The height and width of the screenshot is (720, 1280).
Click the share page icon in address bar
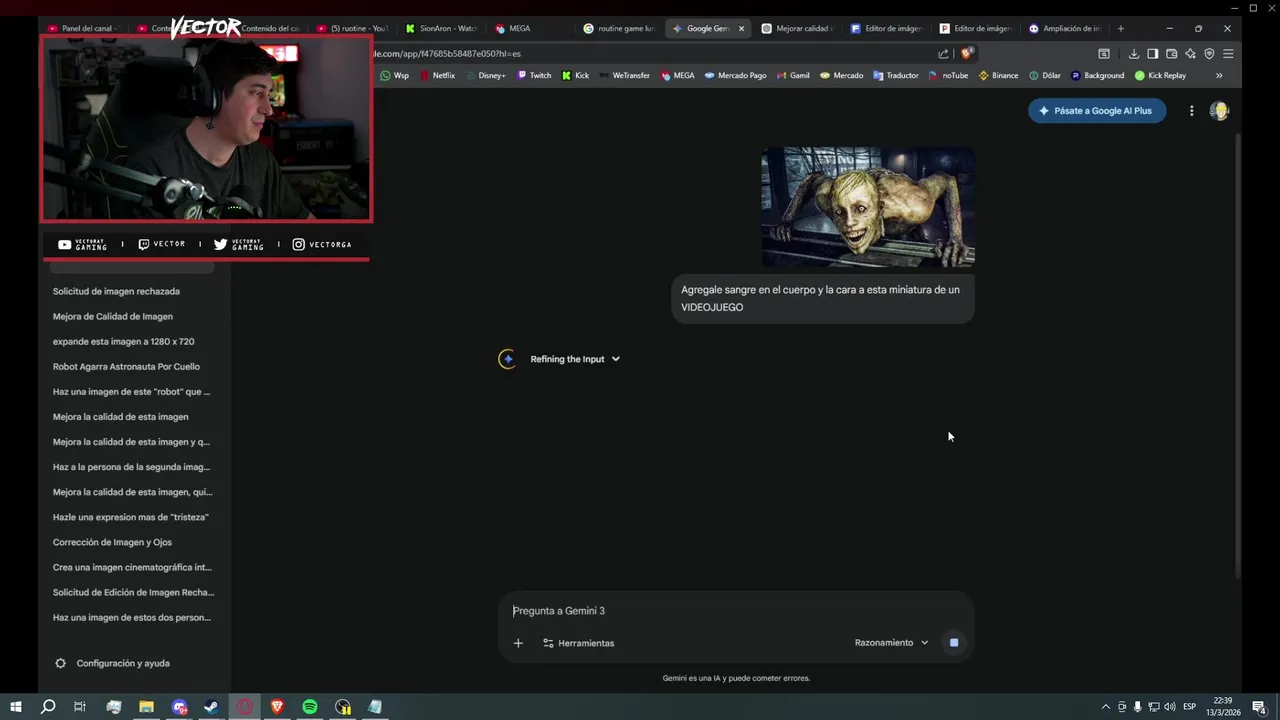(943, 54)
